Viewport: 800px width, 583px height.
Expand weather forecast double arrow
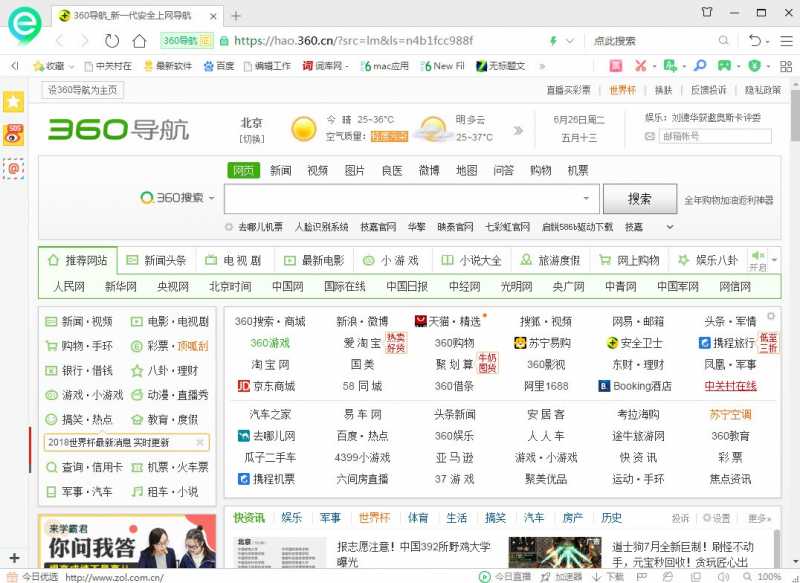518,131
